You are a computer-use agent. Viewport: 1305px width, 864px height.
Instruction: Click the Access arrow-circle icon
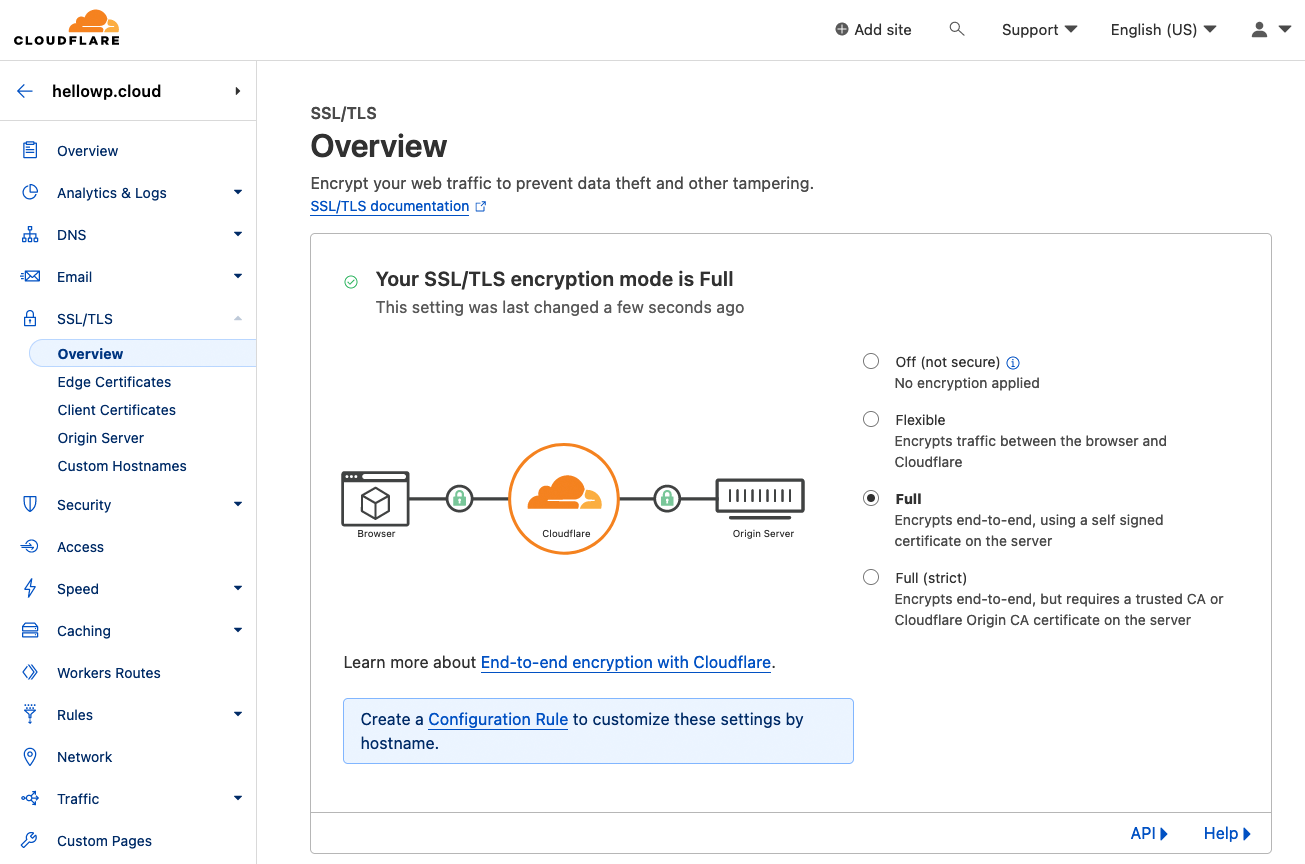coord(30,546)
